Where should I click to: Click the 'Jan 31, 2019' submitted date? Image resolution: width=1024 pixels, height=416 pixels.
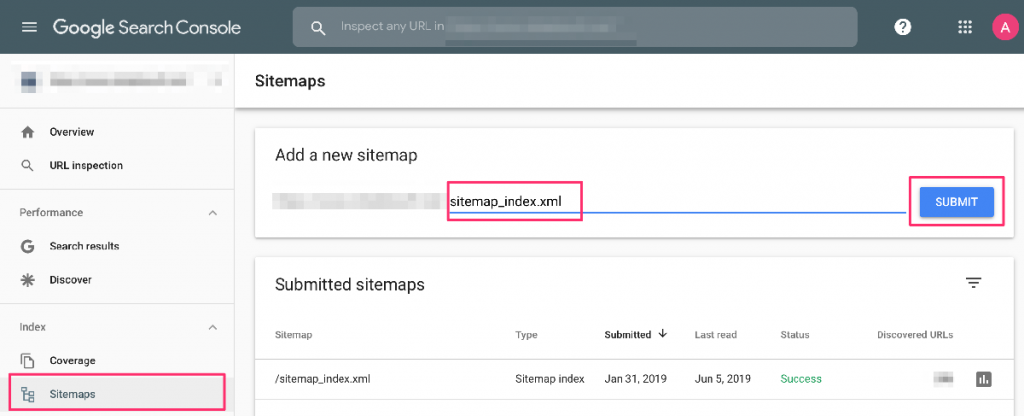[x=633, y=379]
